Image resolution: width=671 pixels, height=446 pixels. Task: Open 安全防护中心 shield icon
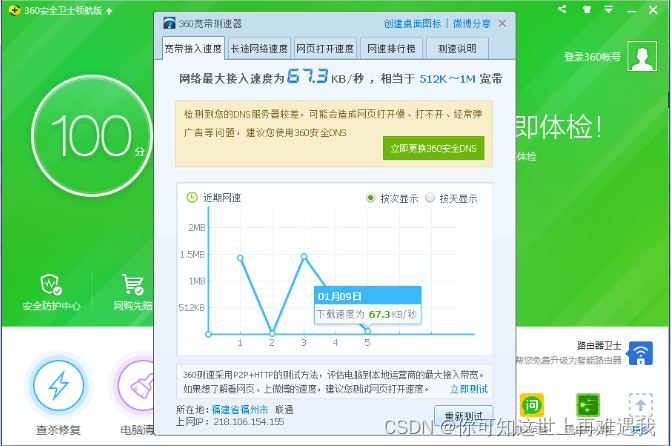51,284
